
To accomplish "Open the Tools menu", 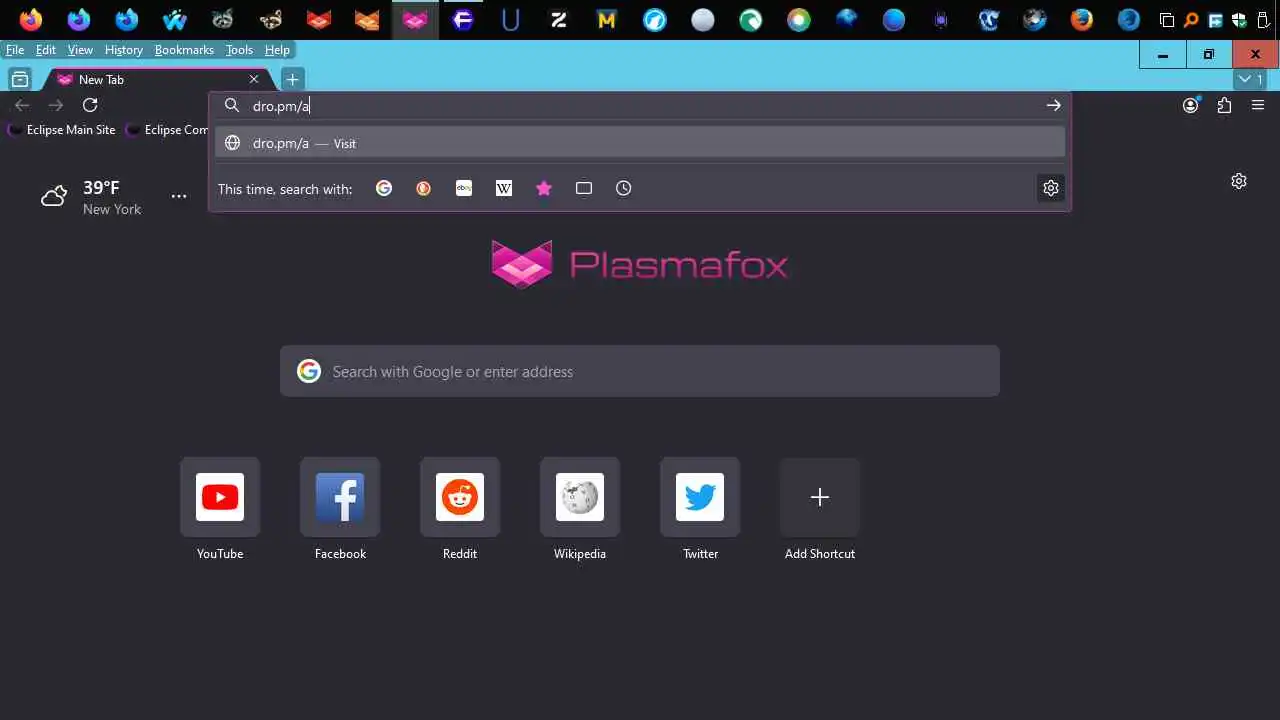I will coord(239,50).
